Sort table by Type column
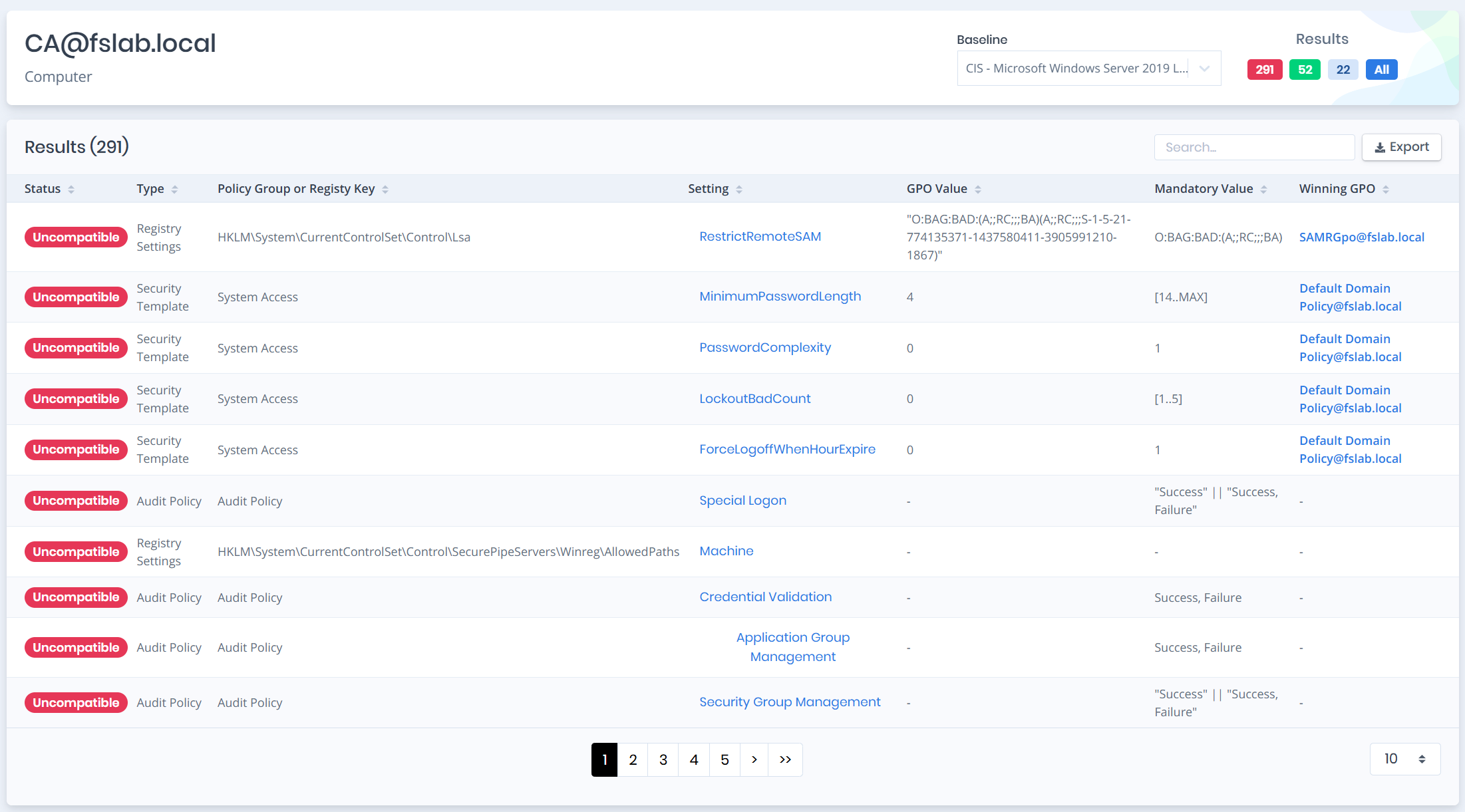 click(x=157, y=189)
